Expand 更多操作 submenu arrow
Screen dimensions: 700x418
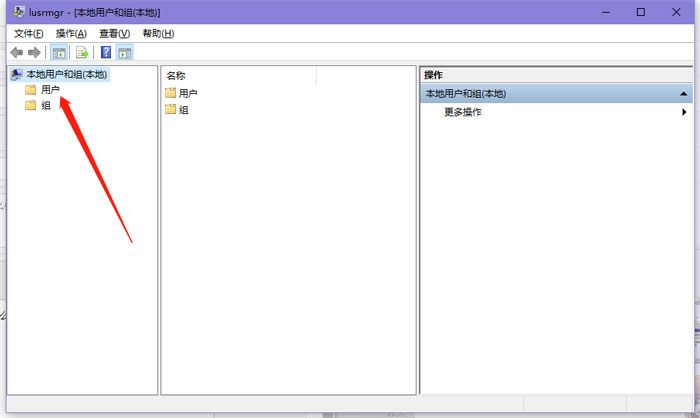(x=684, y=112)
